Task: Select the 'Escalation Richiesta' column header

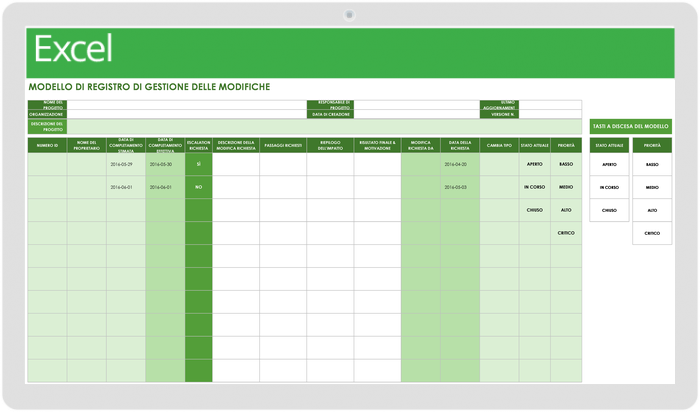Action: point(199,146)
